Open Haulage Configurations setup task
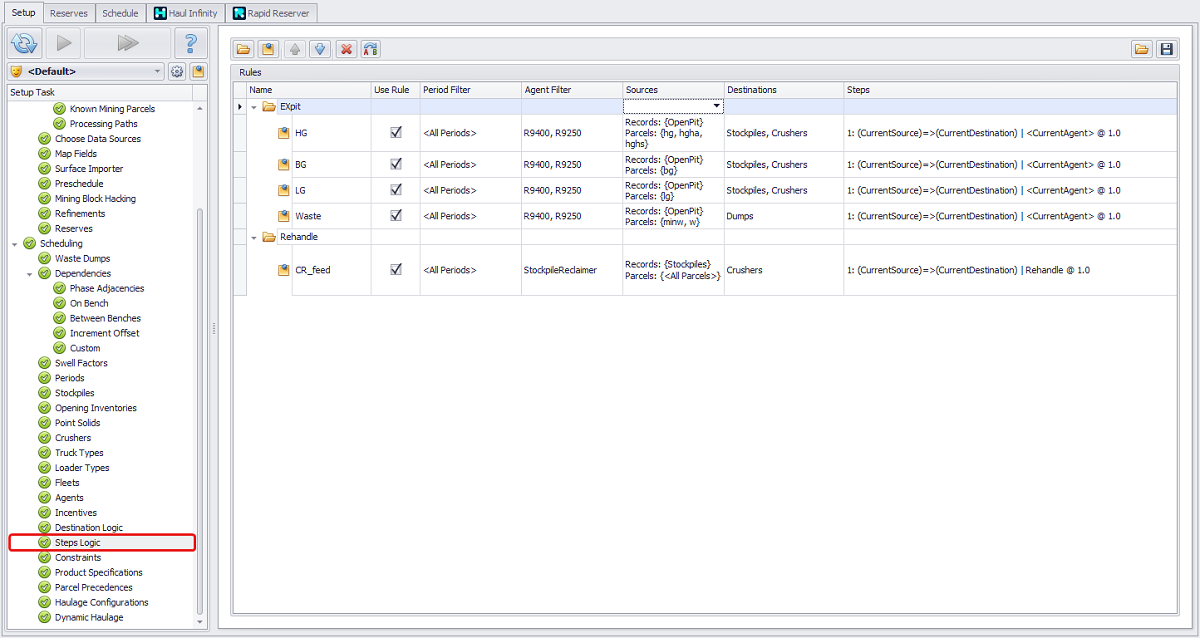Screen dimensions: 1200x638 pos(101,602)
